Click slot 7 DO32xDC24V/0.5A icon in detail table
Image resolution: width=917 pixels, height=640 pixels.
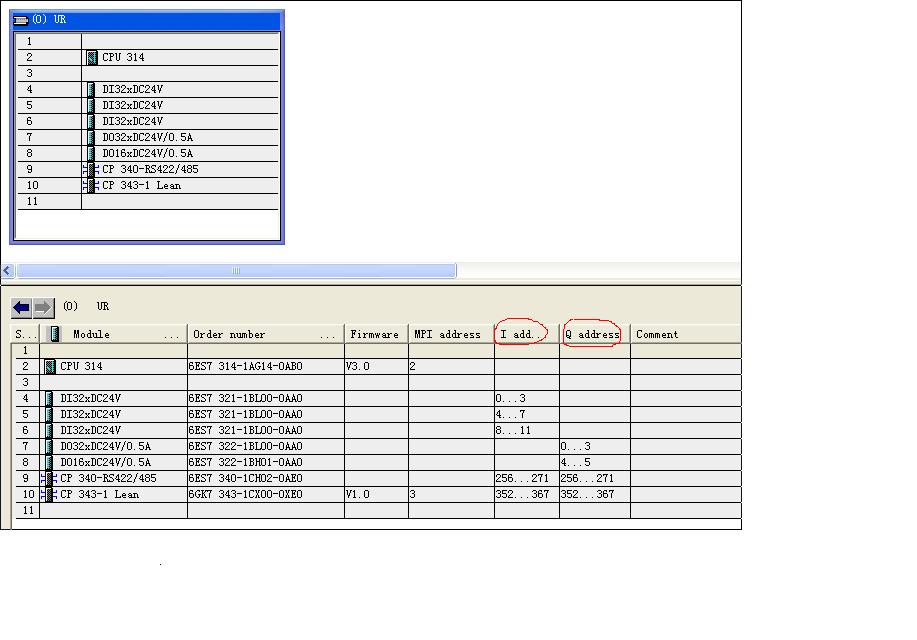[49, 446]
